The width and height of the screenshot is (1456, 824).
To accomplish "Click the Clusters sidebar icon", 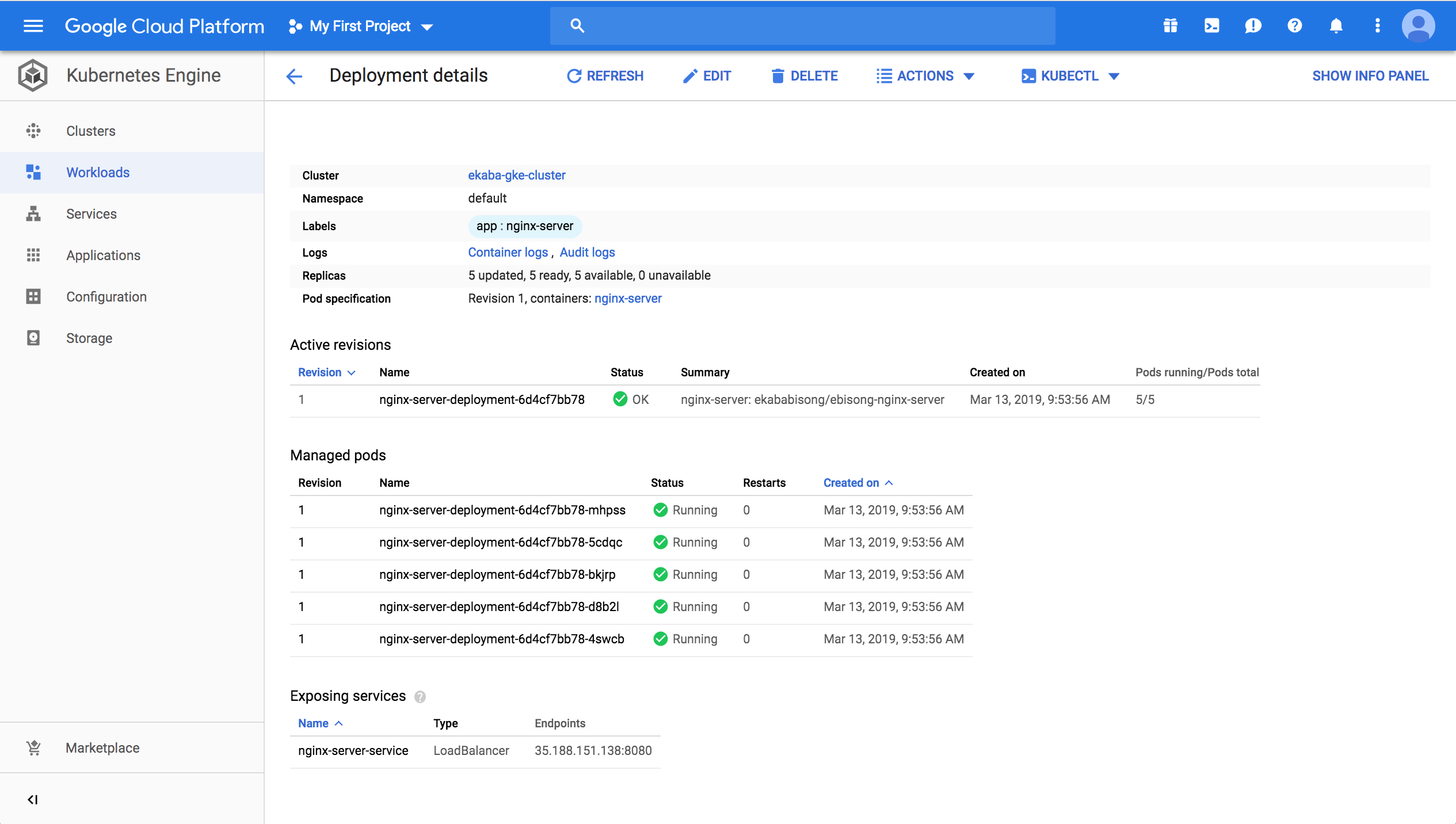I will pyautogui.click(x=33, y=131).
